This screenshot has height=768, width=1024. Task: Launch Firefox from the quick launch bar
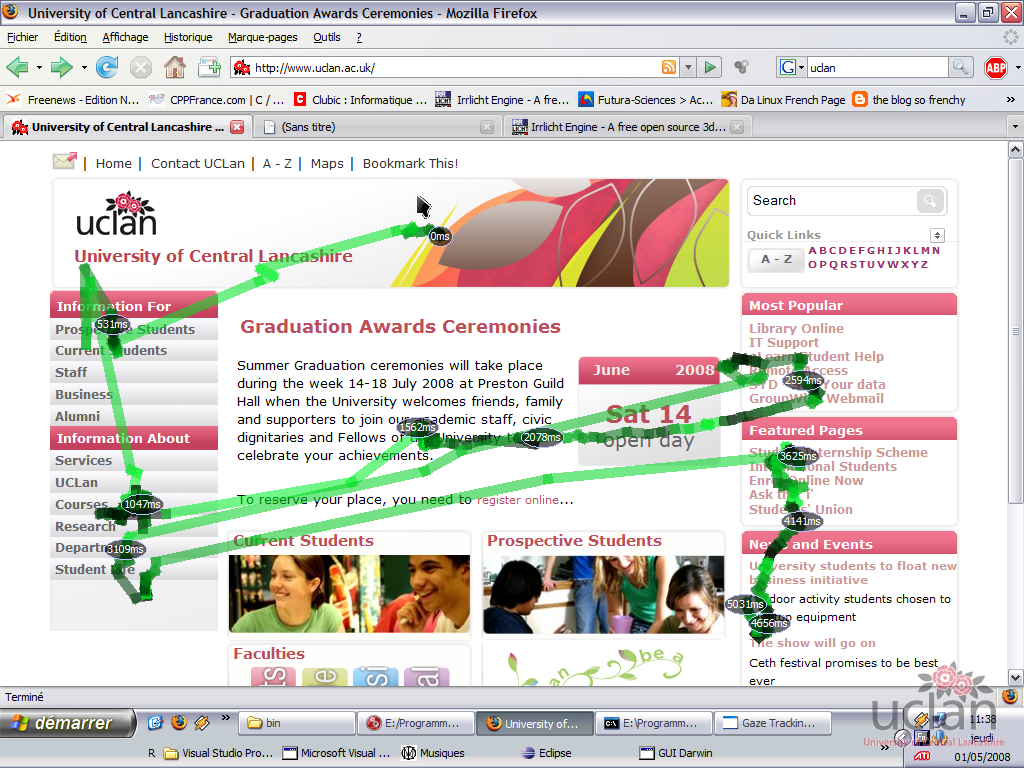178,722
